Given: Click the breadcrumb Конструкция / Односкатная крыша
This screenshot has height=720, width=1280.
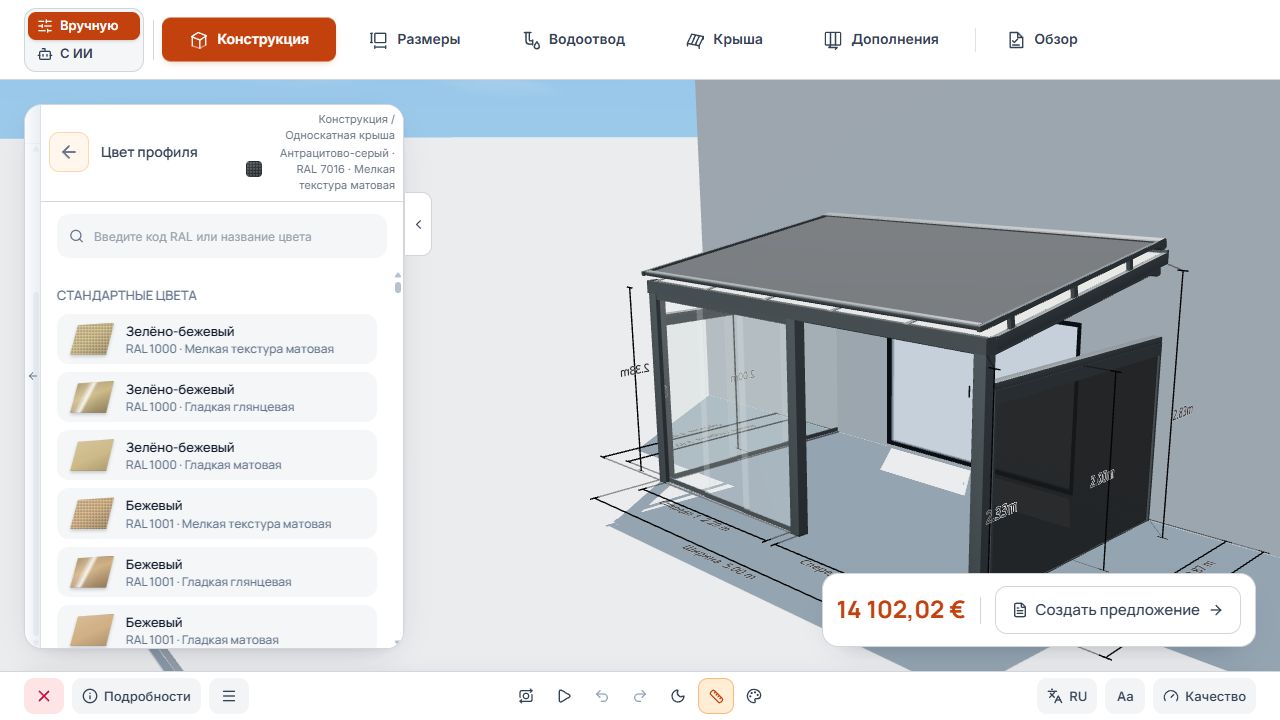Looking at the screenshot, I should click(x=340, y=127).
